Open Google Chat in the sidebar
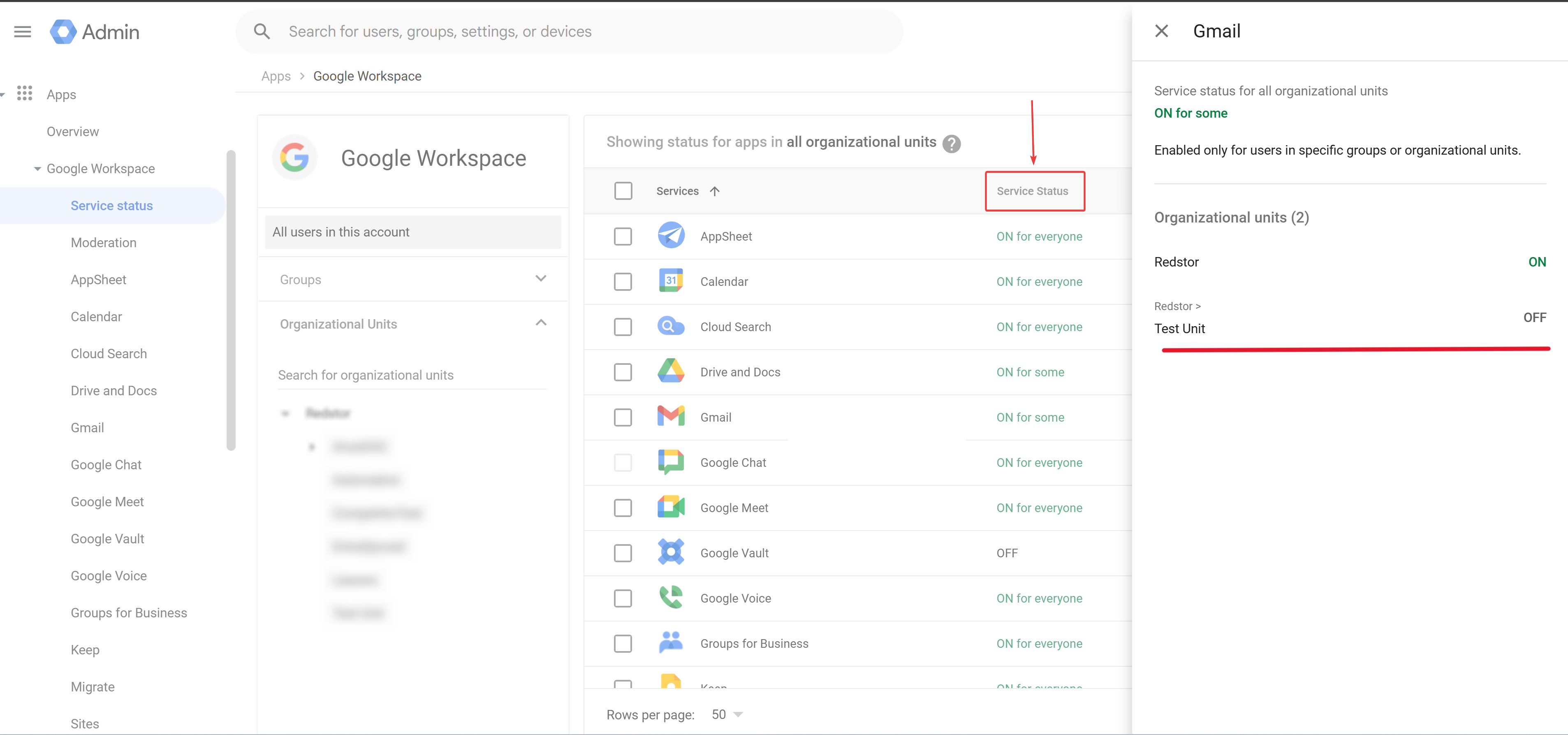 (106, 465)
